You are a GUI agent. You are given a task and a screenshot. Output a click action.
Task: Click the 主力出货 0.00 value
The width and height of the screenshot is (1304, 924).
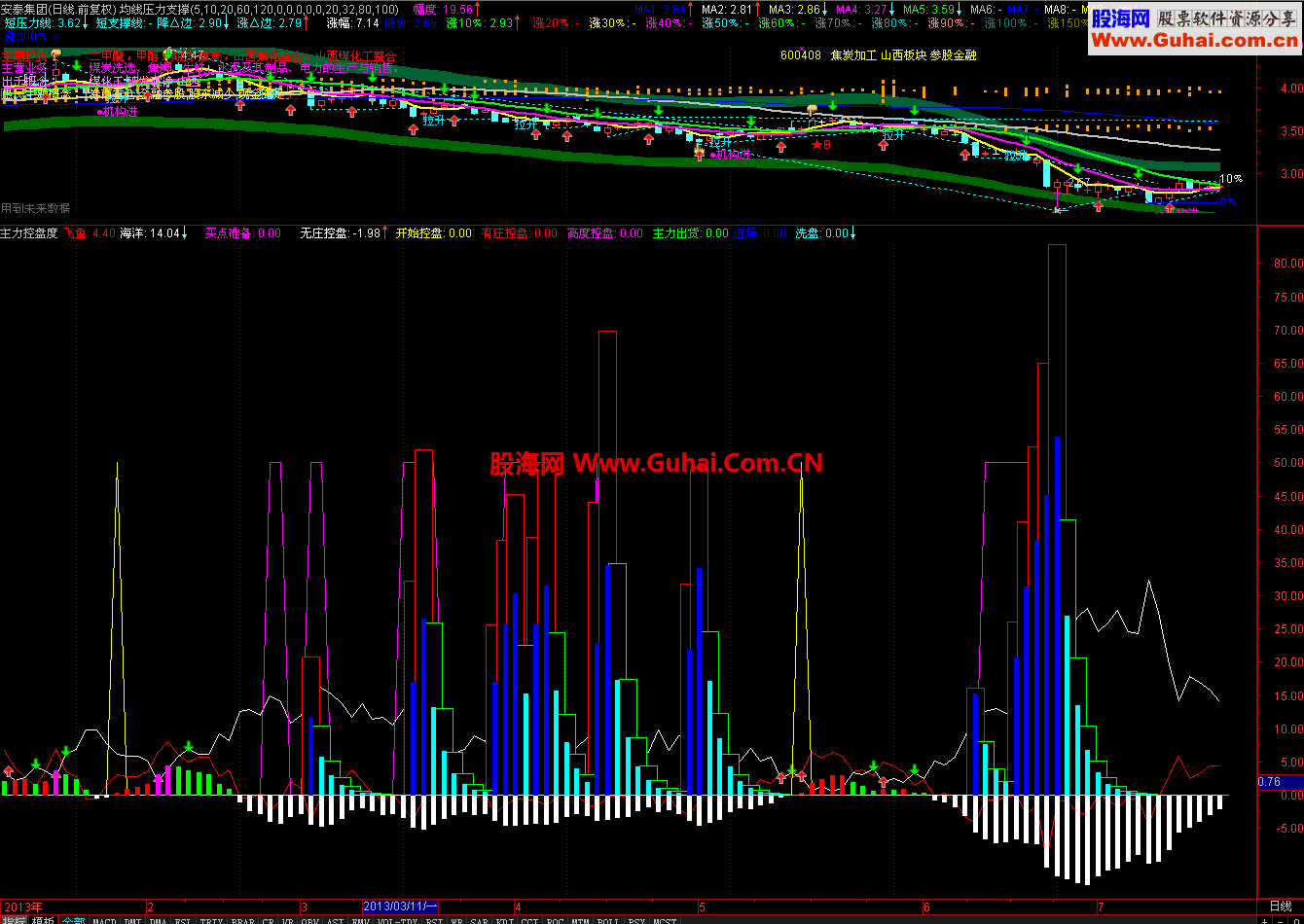coord(690,233)
